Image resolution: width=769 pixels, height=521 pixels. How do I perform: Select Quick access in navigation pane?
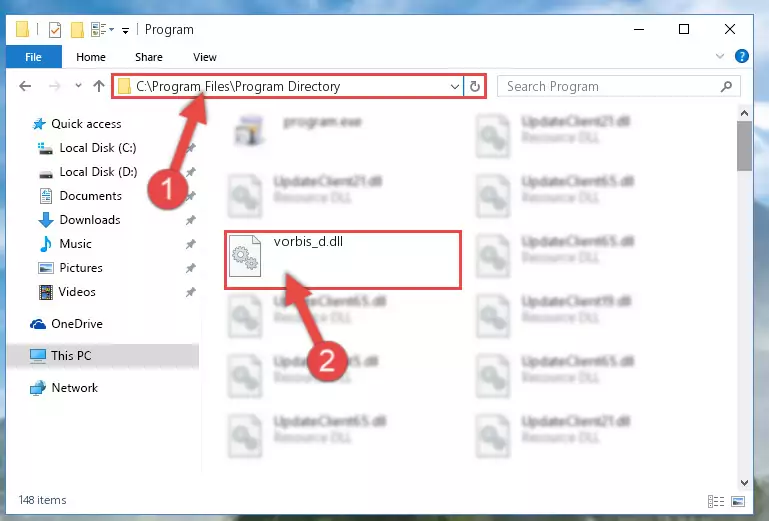[x=86, y=124]
